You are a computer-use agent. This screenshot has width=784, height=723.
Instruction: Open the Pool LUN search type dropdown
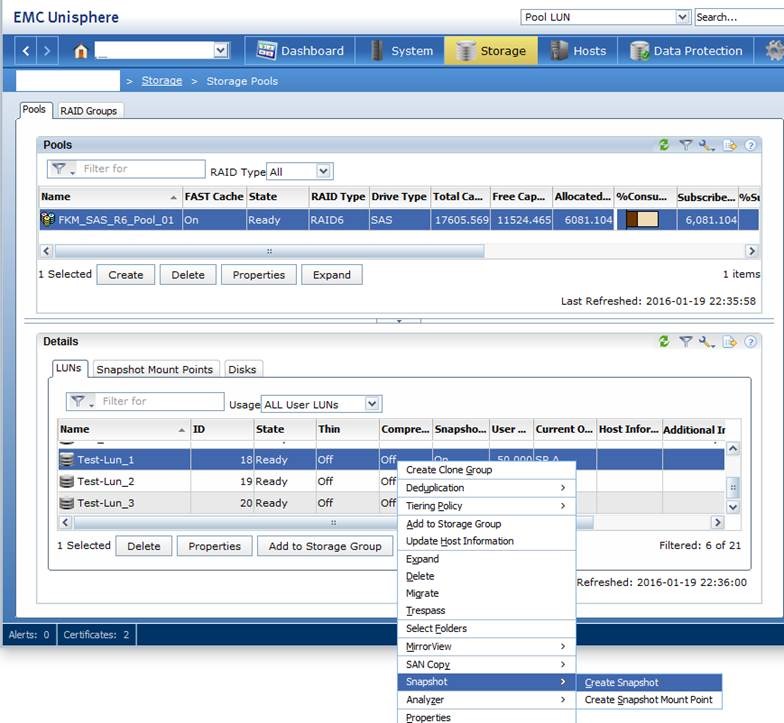pyautogui.click(x=682, y=17)
